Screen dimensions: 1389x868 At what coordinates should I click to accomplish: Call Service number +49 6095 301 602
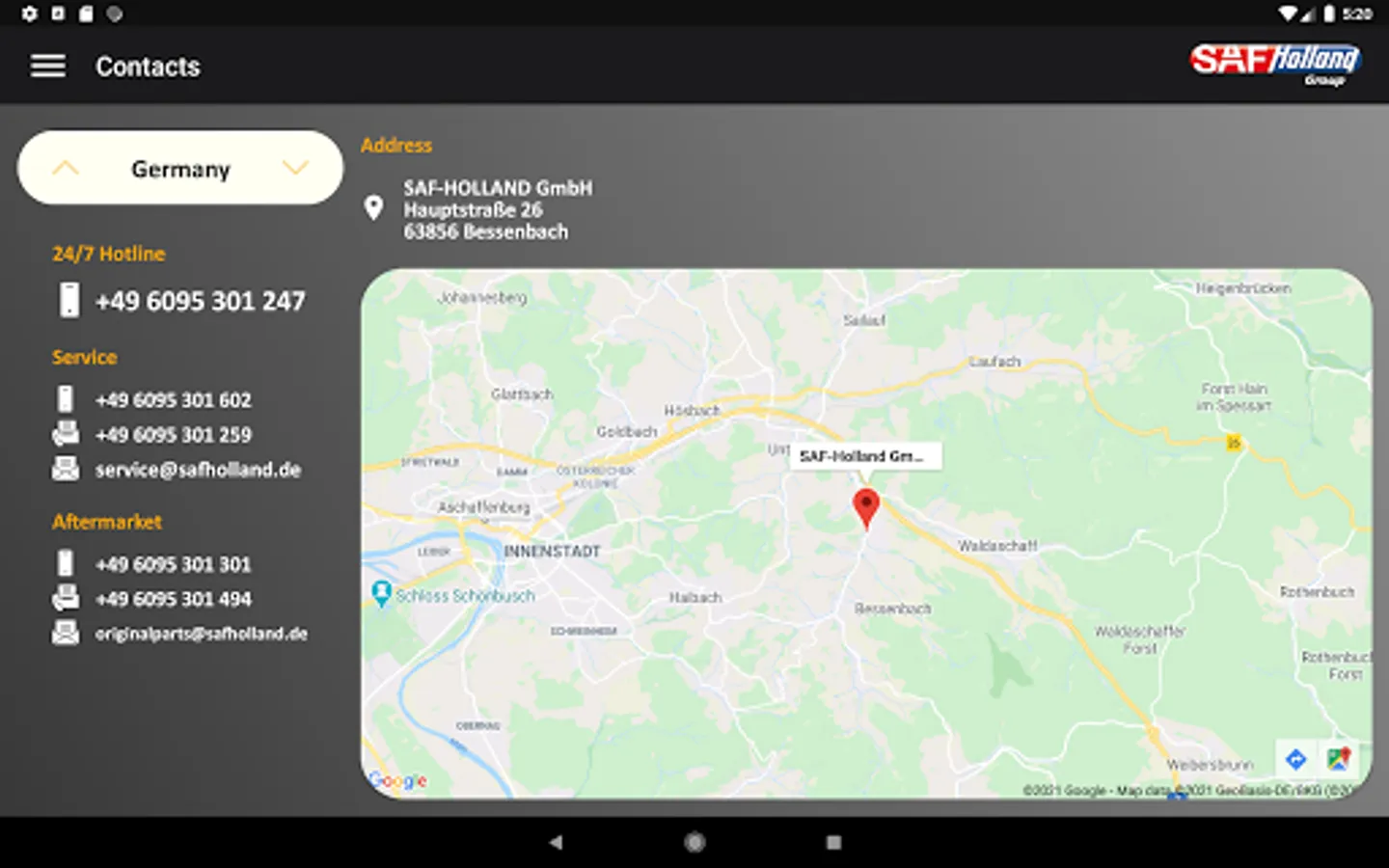(174, 400)
